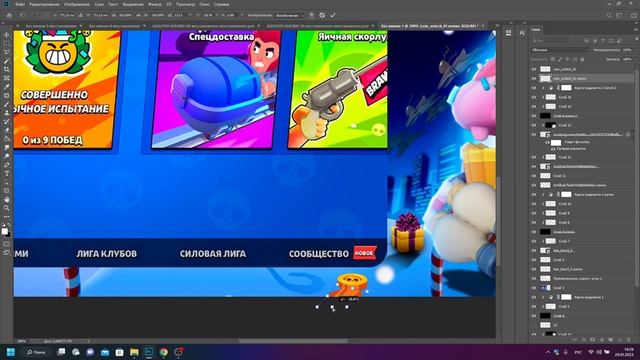Screen dimensions: 640x360
Task: Select the Eraser tool
Action: coord(7,130)
